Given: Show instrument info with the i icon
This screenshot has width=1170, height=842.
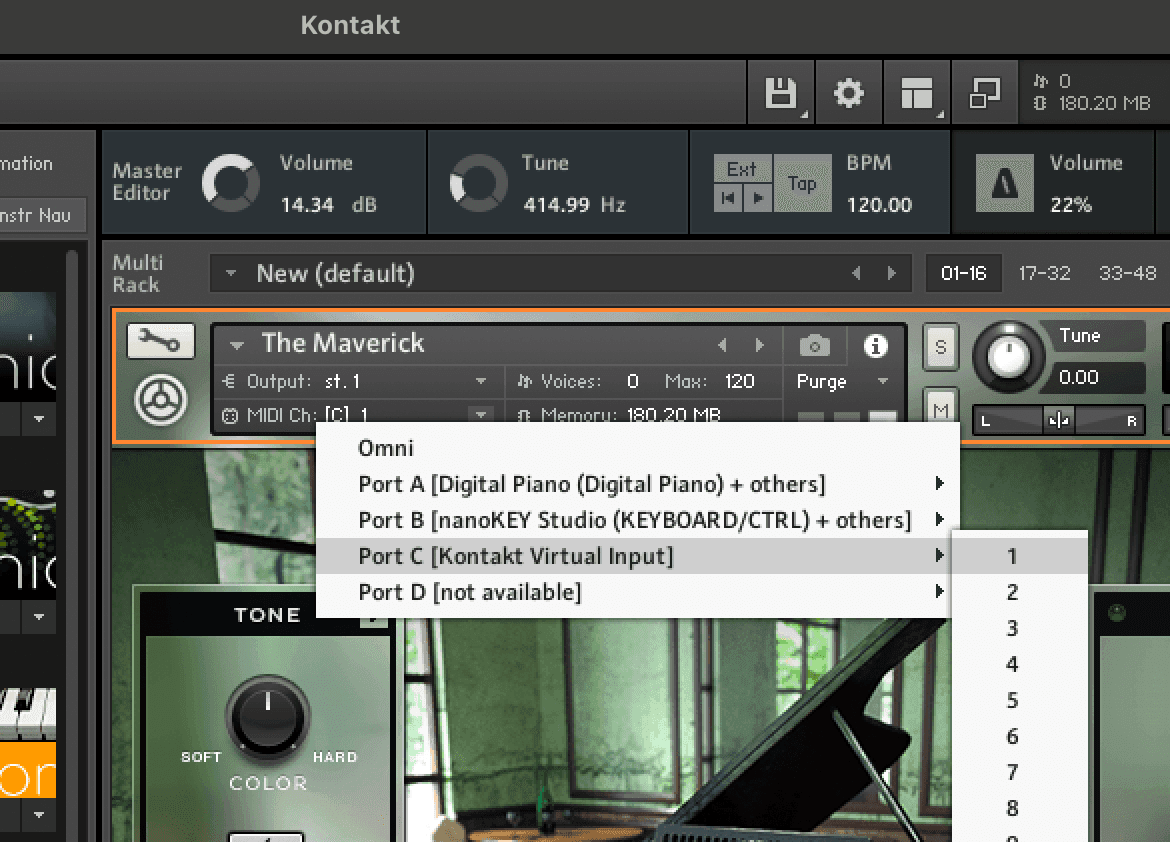Looking at the screenshot, I should coord(876,346).
